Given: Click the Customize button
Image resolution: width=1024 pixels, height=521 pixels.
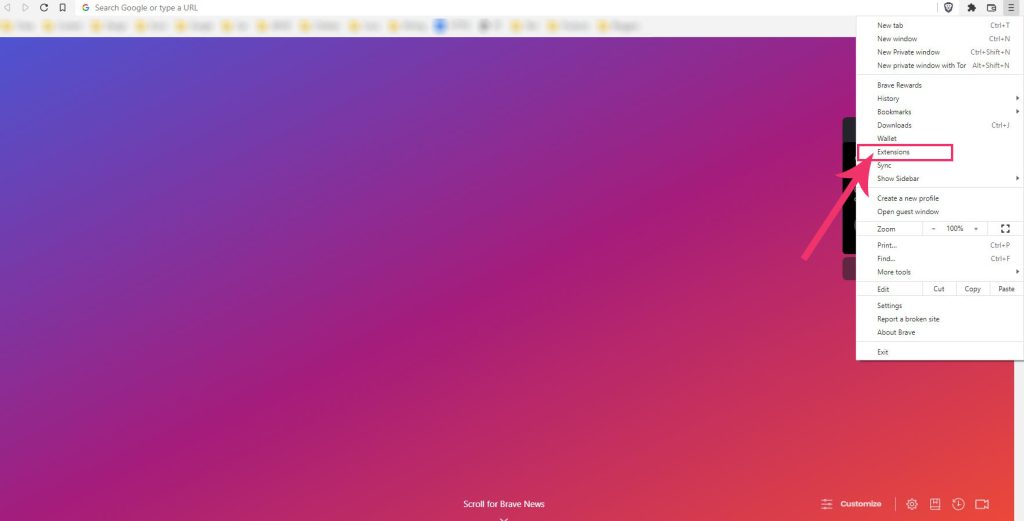Looking at the screenshot, I should (852, 504).
